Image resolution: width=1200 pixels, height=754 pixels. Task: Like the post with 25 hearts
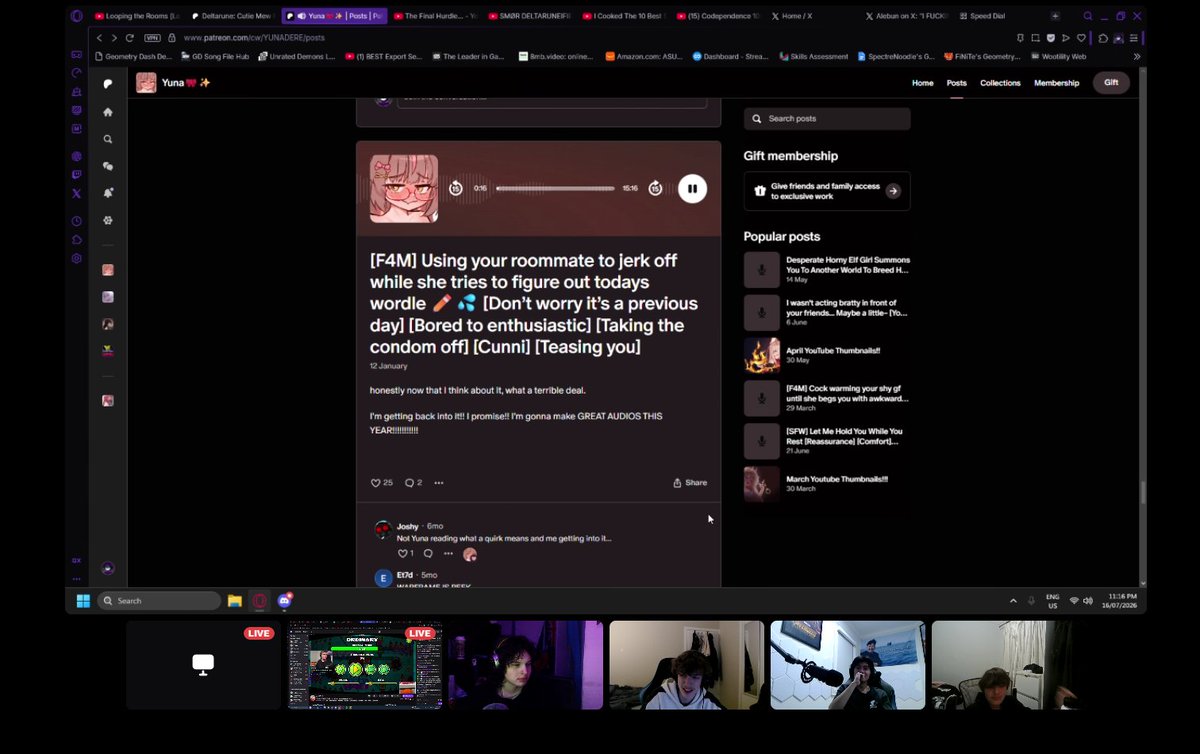coord(382,482)
